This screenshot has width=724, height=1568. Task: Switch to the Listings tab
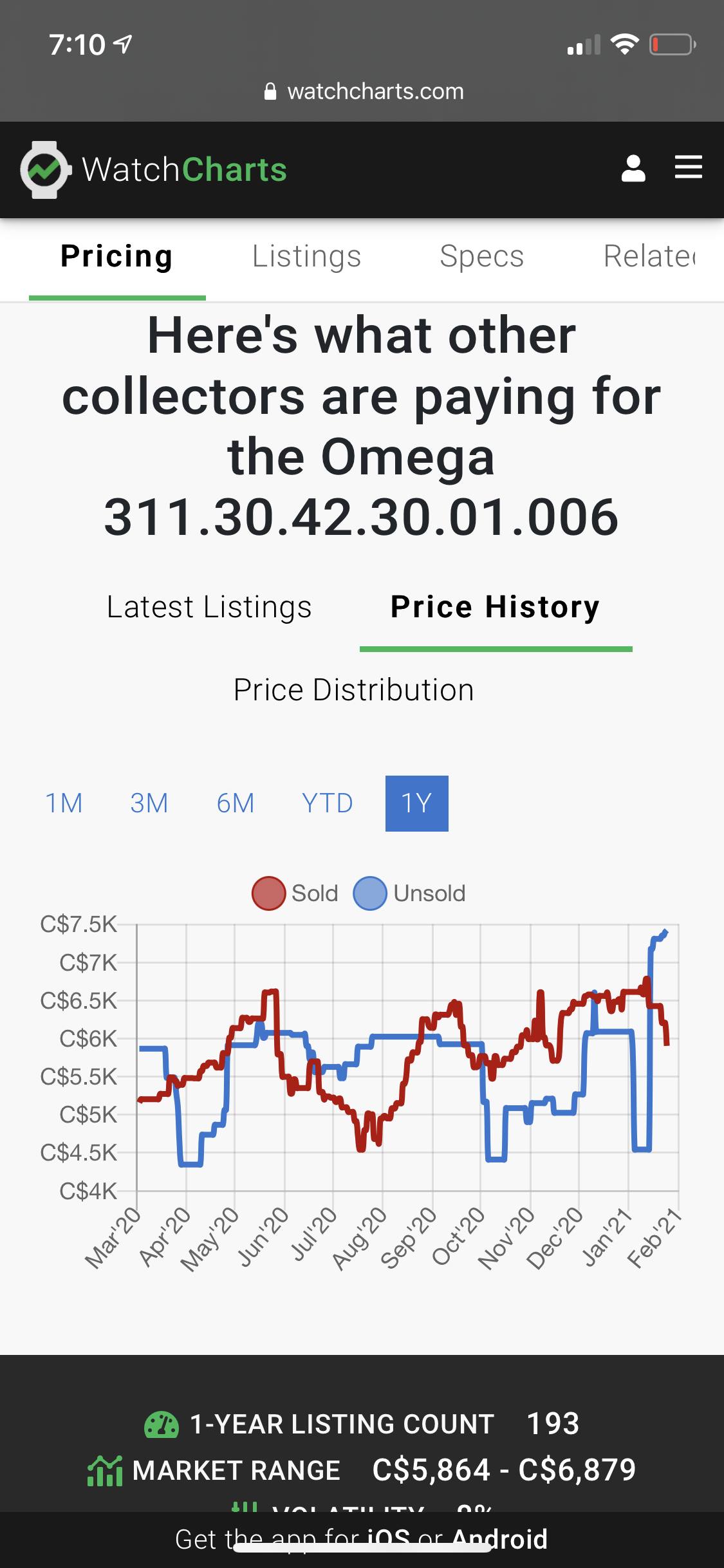tap(306, 256)
